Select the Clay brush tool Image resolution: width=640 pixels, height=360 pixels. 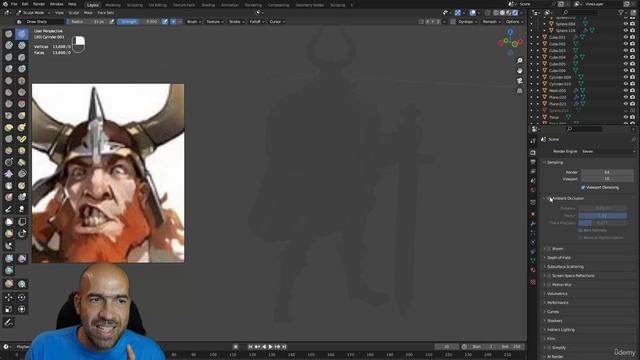9,45
